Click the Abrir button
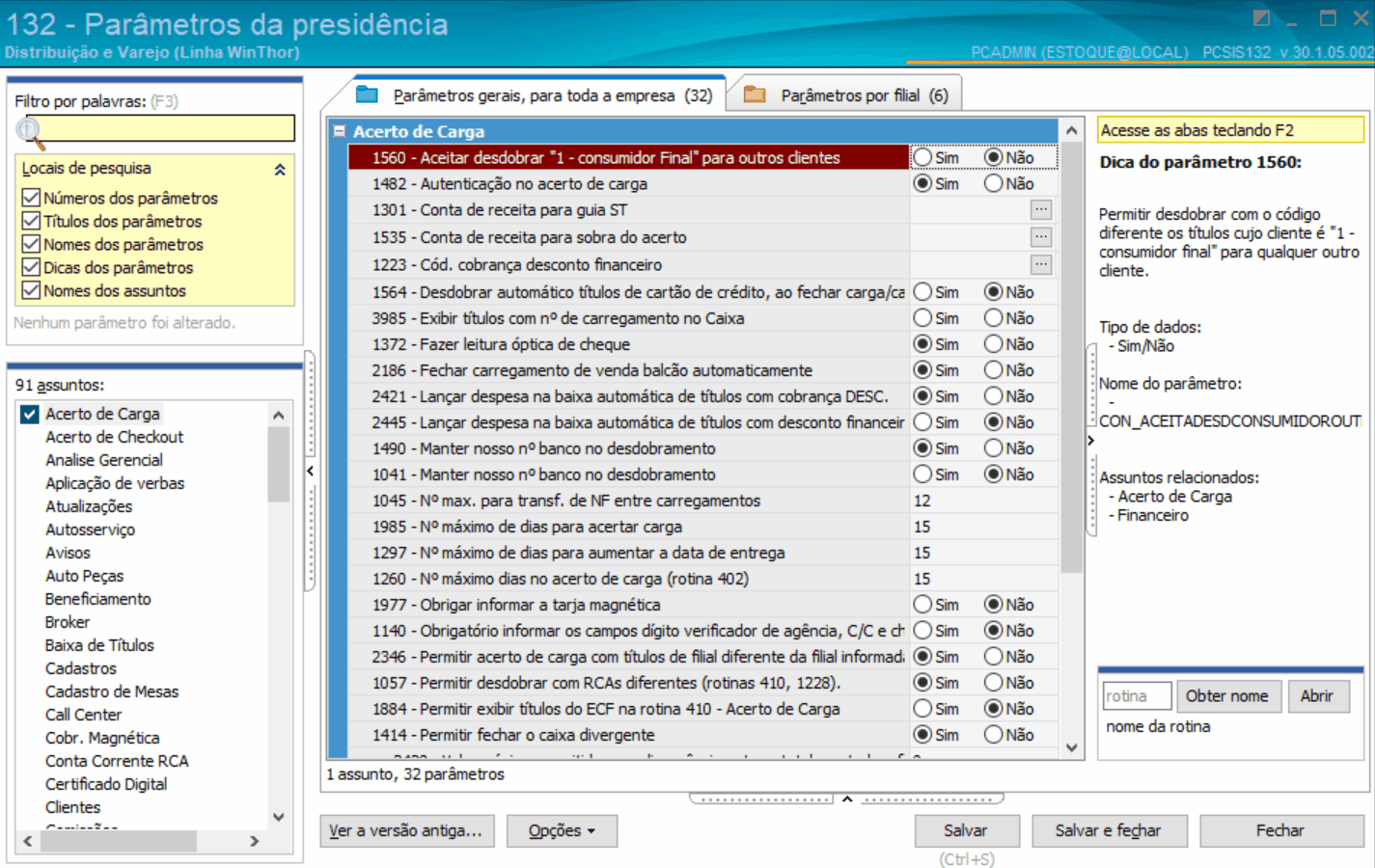The height and width of the screenshot is (868, 1375). [1317, 696]
